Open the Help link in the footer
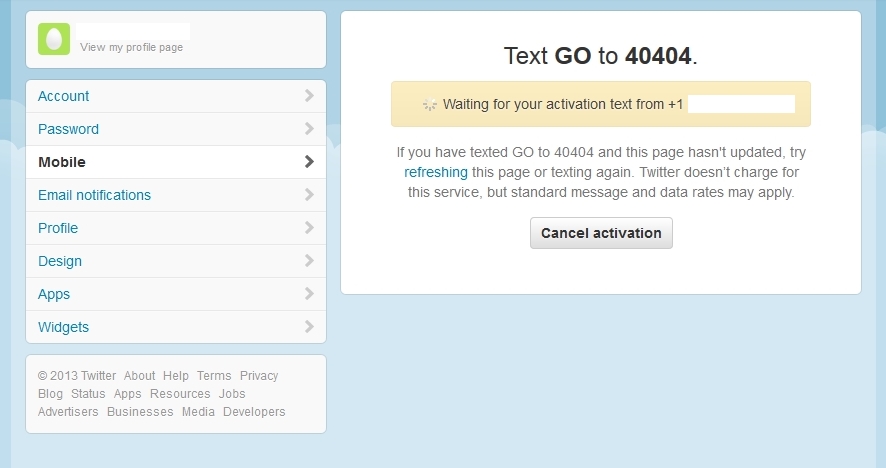The image size is (886, 468). click(x=176, y=376)
